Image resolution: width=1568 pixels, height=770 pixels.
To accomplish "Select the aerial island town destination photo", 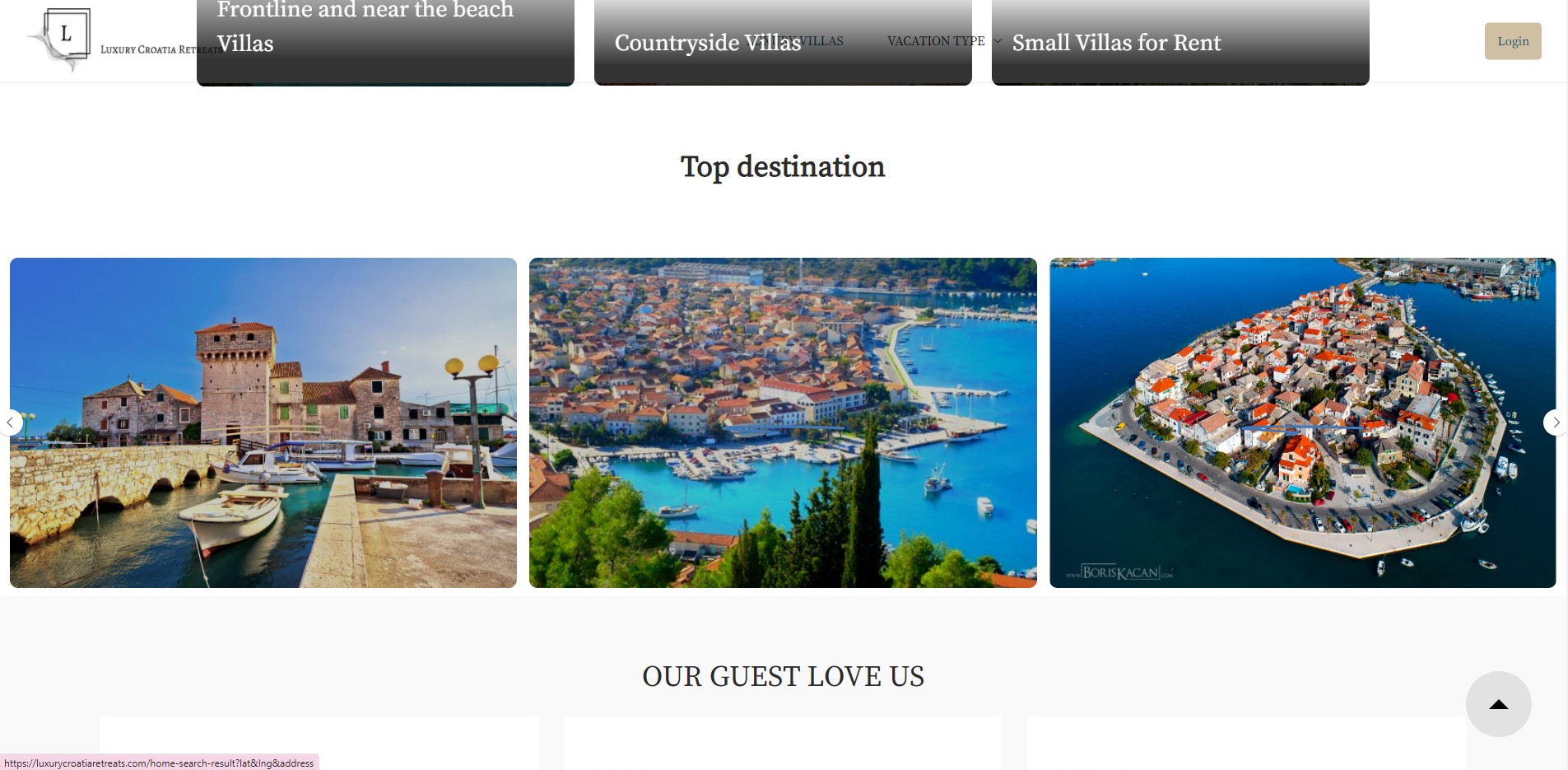I will pos(1303,422).
